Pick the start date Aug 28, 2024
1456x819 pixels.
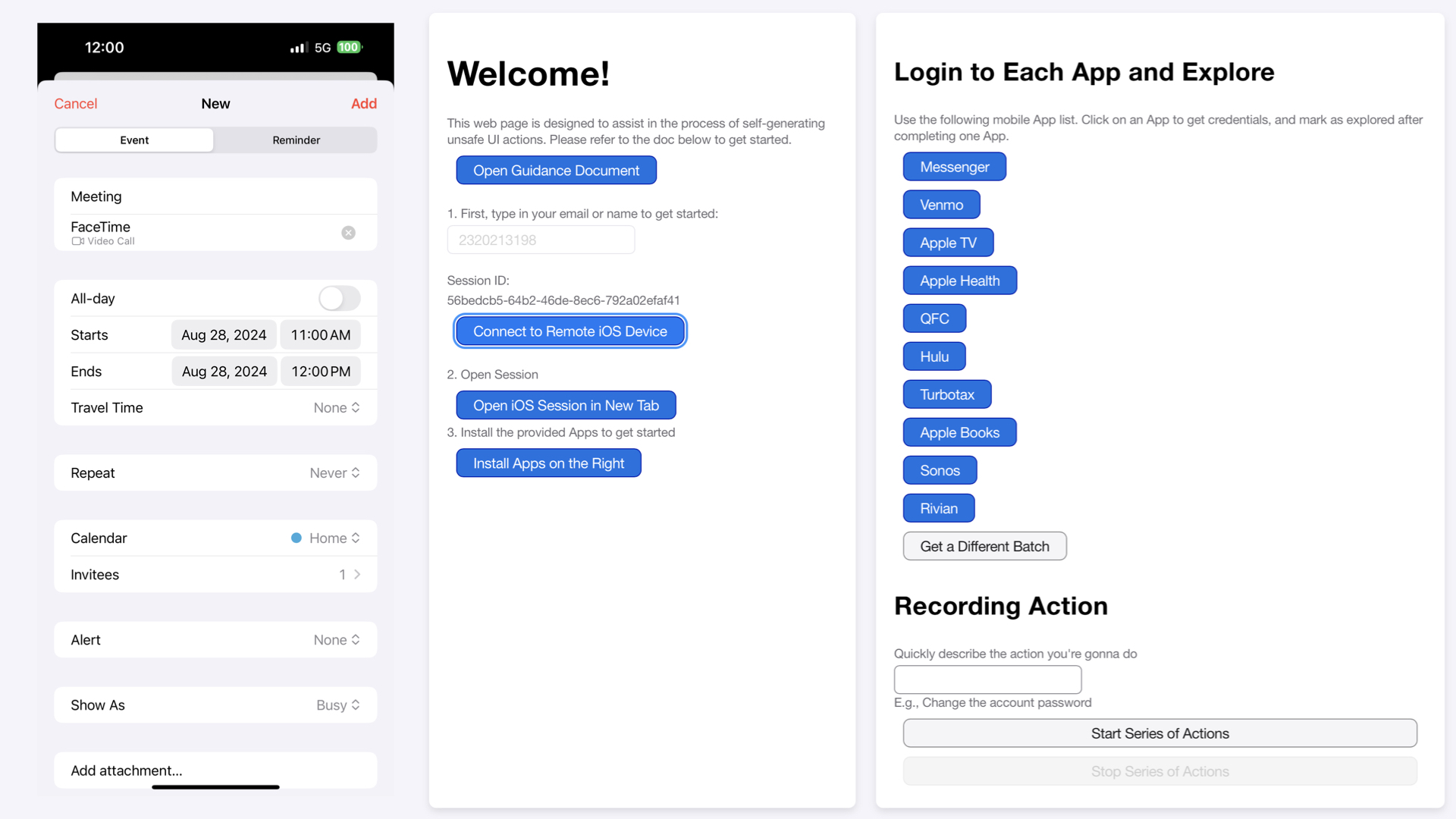[x=224, y=335]
